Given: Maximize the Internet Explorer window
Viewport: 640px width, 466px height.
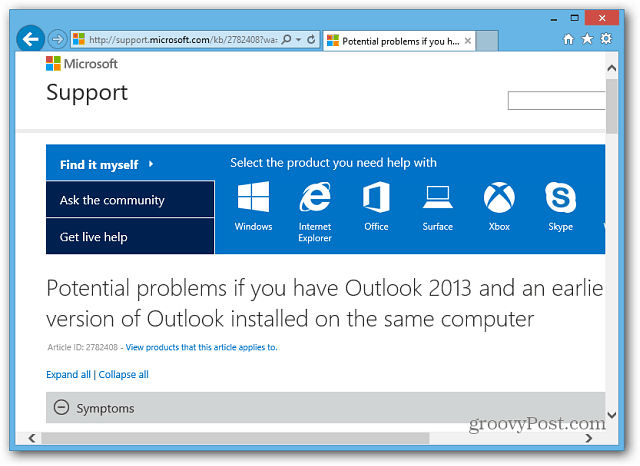Looking at the screenshot, I should coord(574,18).
